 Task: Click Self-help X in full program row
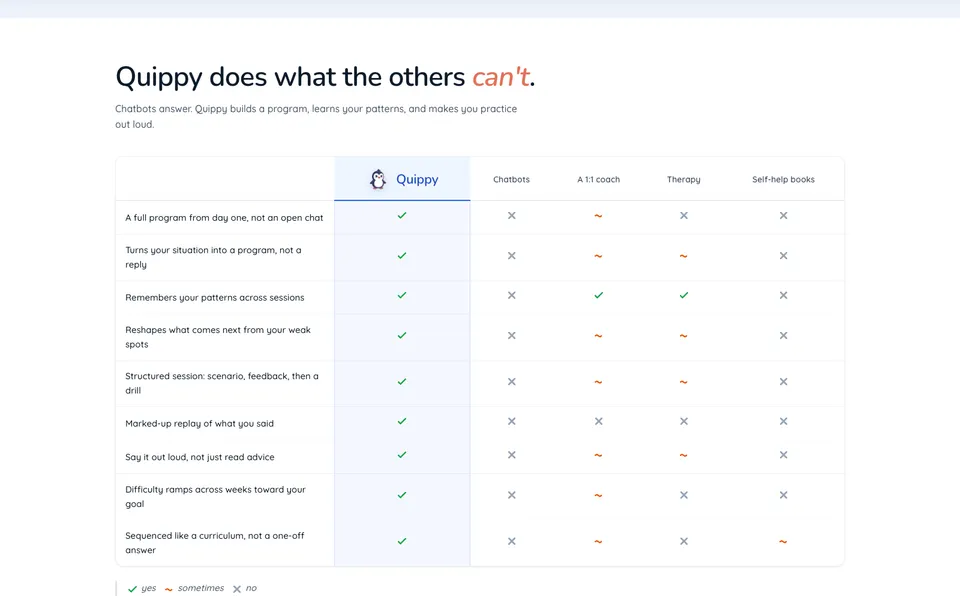783,216
